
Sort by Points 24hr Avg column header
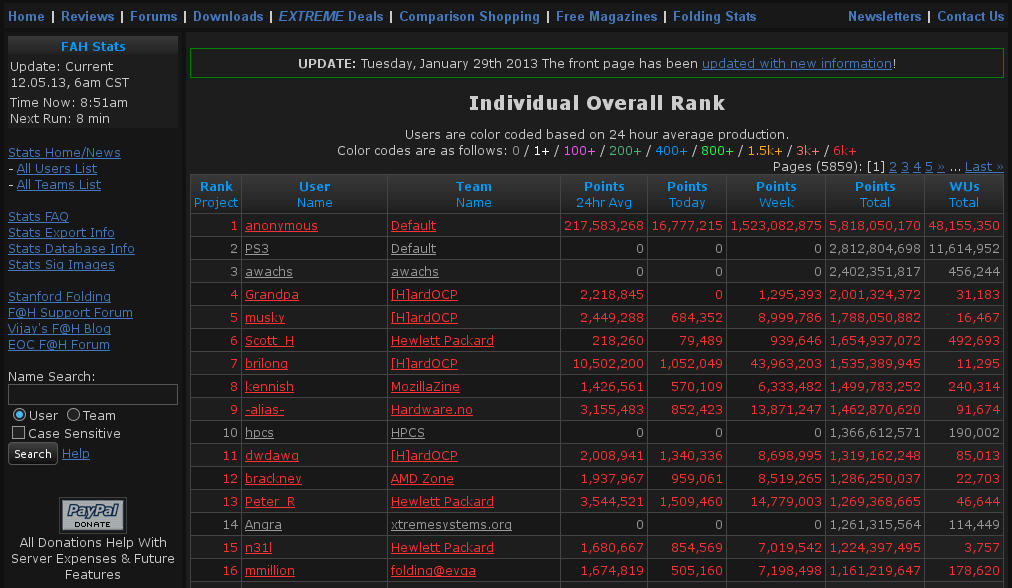[x=604, y=194]
